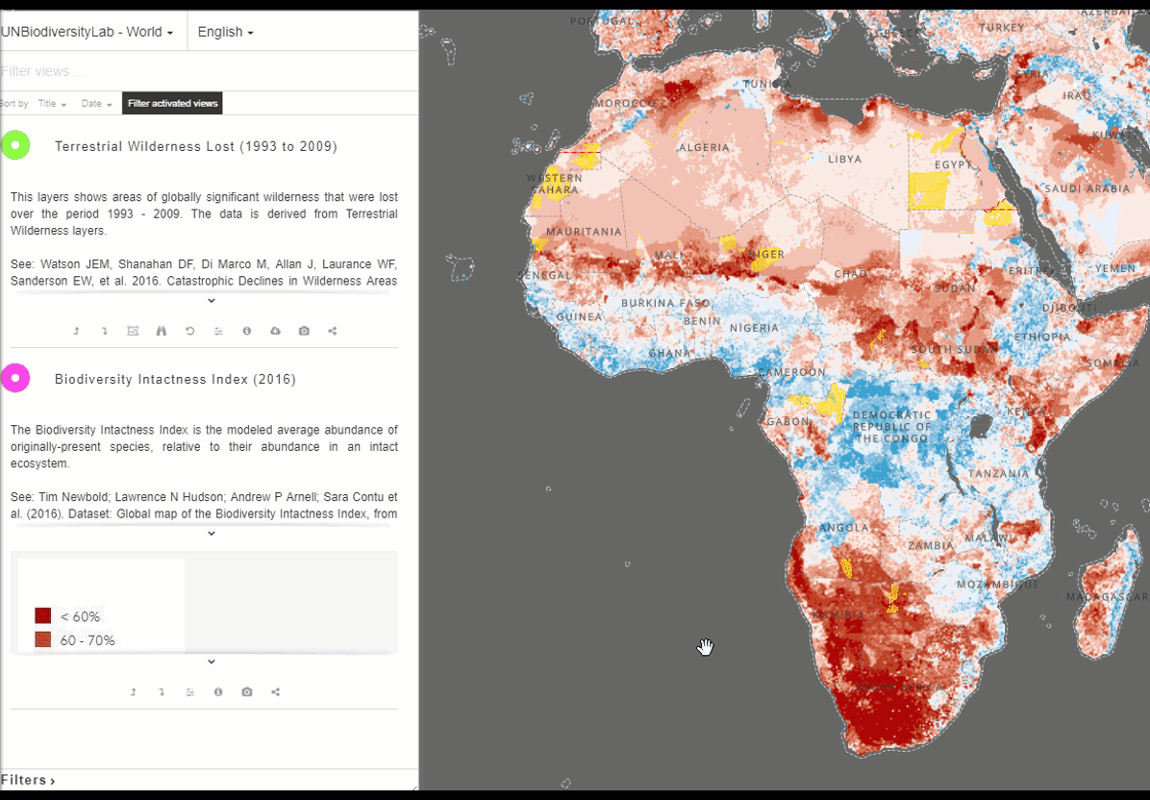Open Title sort dropdown
This screenshot has height=800, width=1150.
coord(52,104)
